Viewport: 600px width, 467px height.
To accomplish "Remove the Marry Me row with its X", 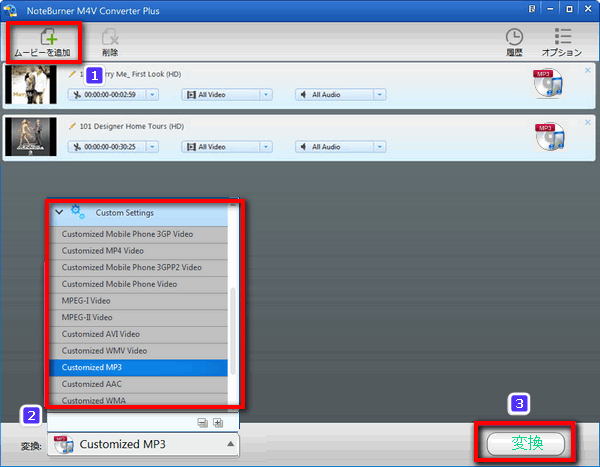I will click(587, 70).
